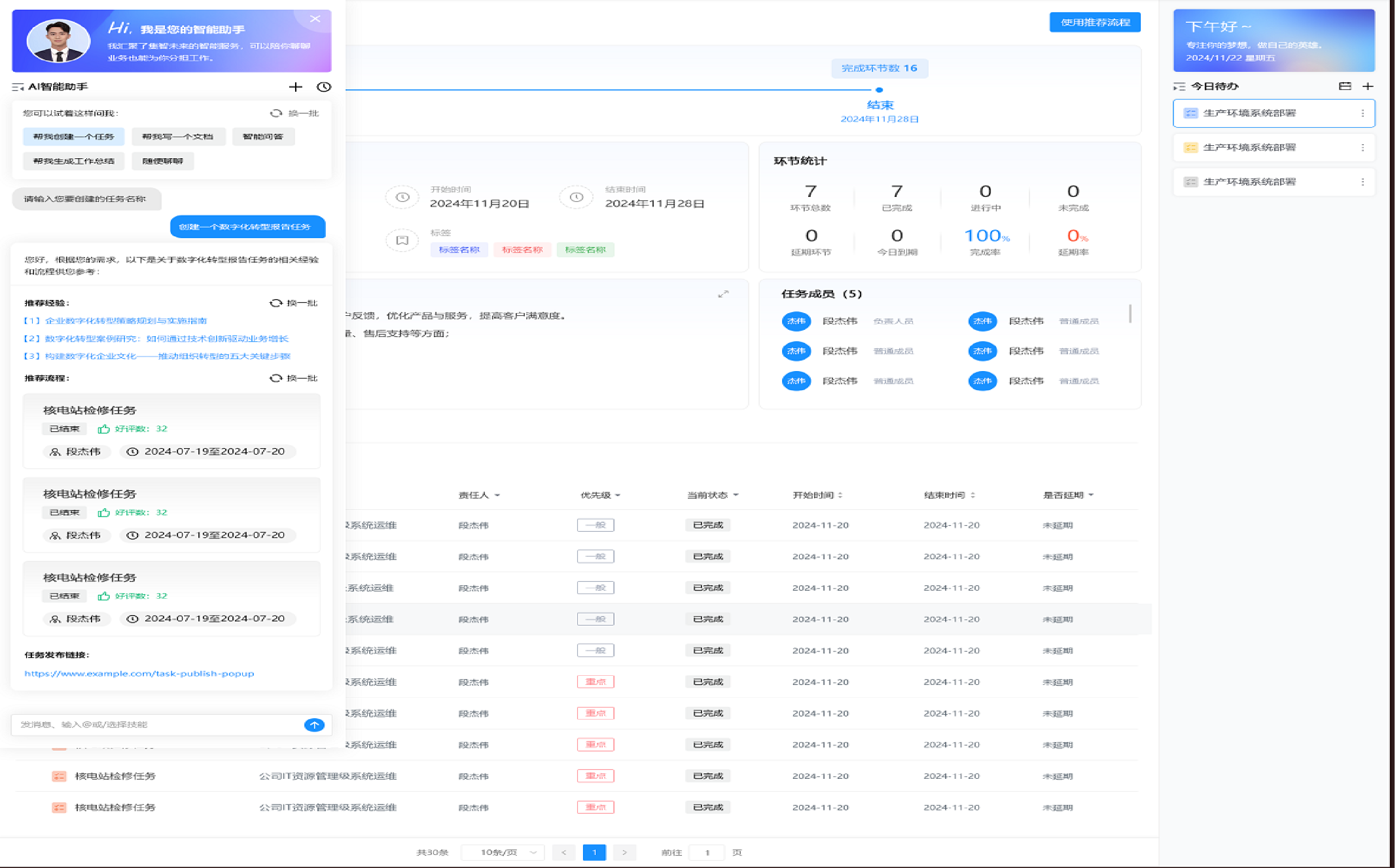Click calendar icon in today's to-do header
The image size is (1395, 868).
[1344, 86]
